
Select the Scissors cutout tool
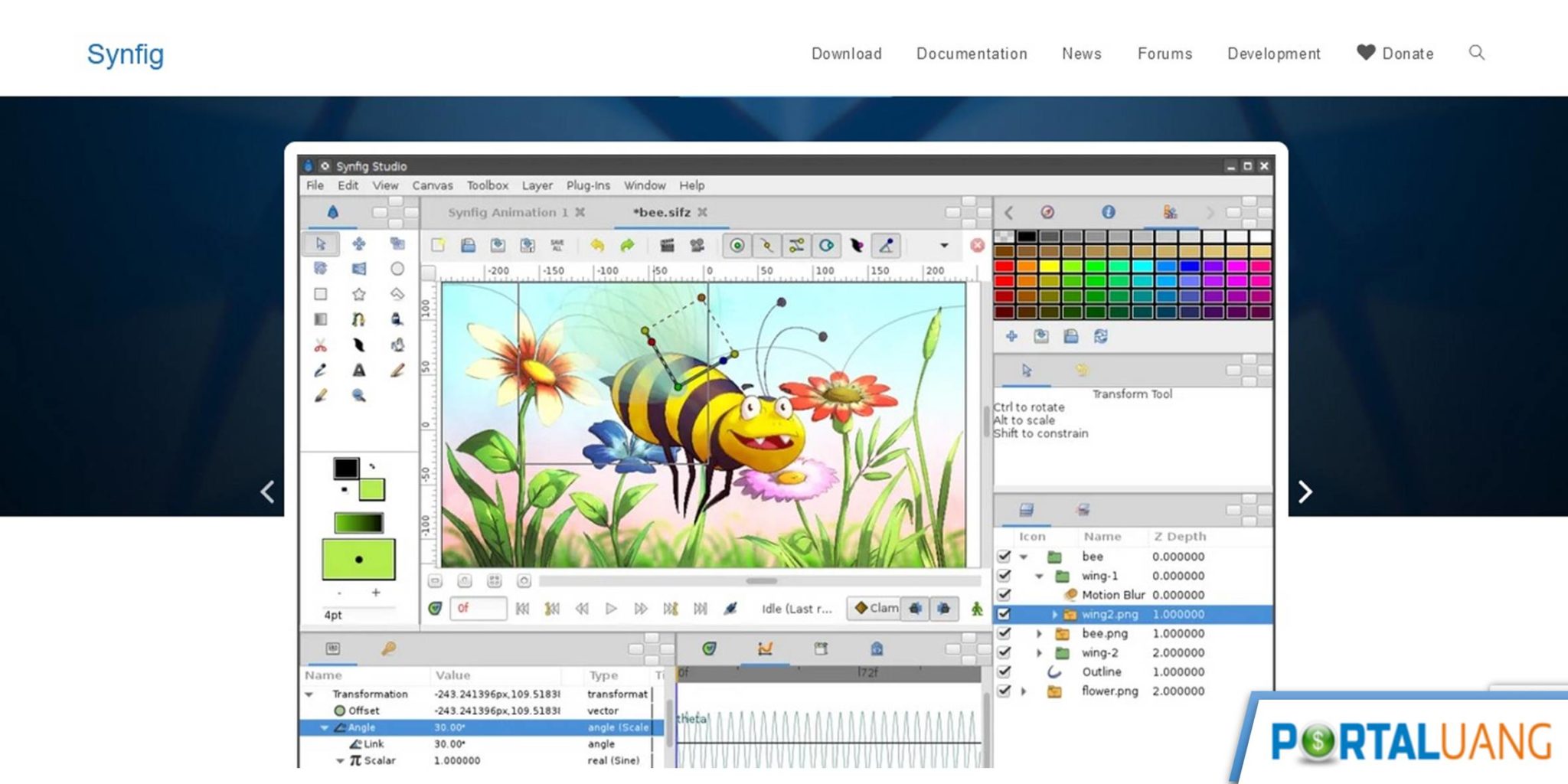click(321, 345)
